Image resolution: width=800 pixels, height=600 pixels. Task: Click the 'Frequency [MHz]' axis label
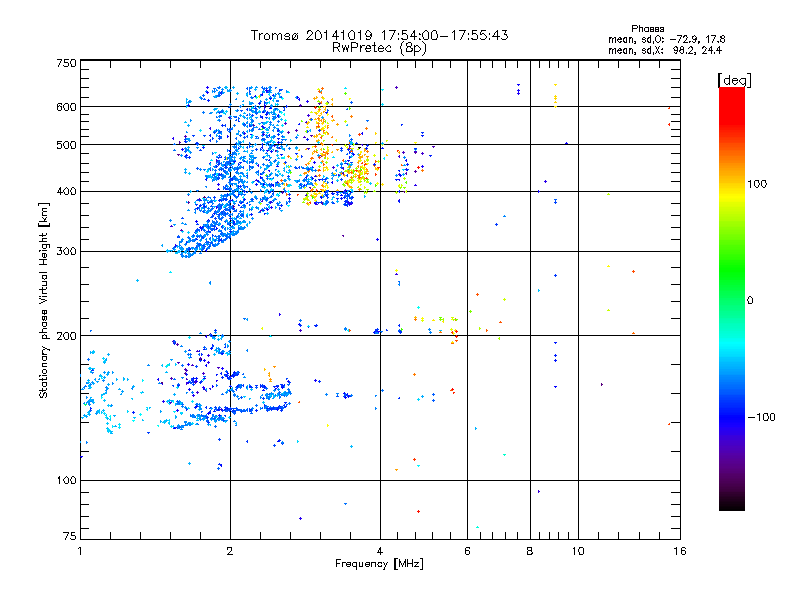[x=379, y=564]
